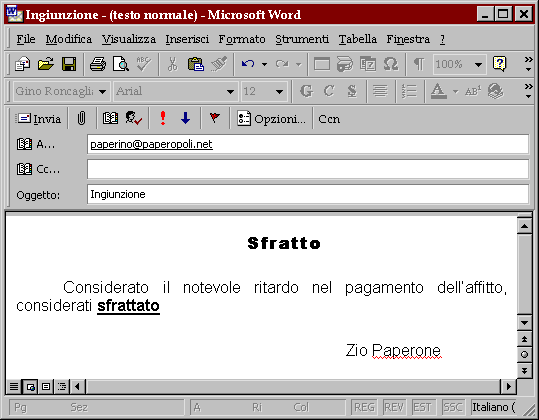
Task: Open the font color dropdown arrow
Action: (455, 91)
